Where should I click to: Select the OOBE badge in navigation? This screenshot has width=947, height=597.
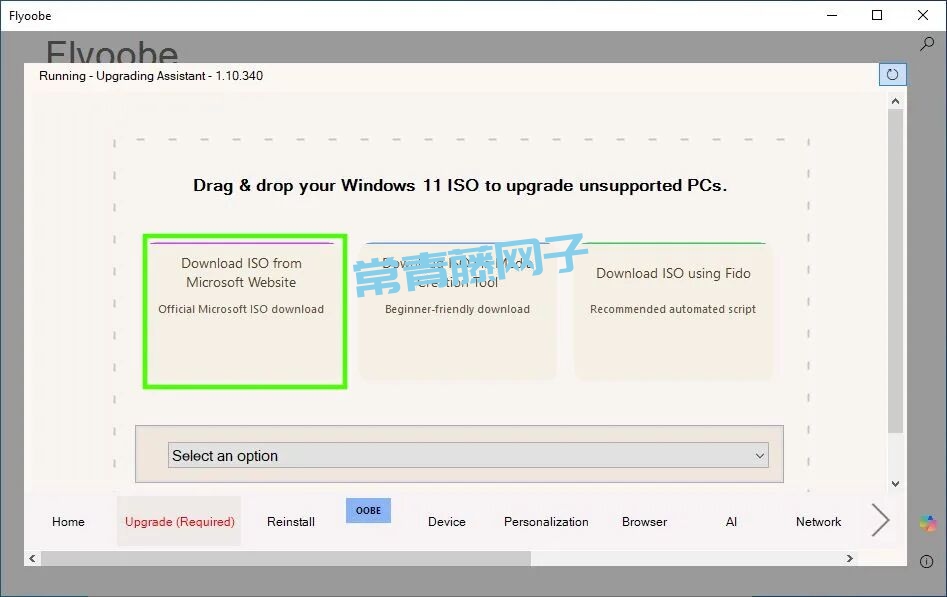pyautogui.click(x=368, y=510)
